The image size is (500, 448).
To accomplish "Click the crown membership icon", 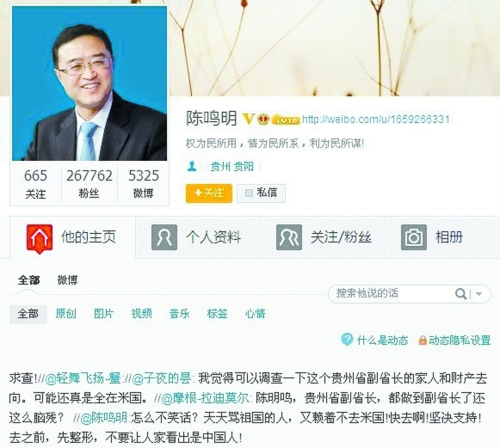I will [x=264, y=119].
